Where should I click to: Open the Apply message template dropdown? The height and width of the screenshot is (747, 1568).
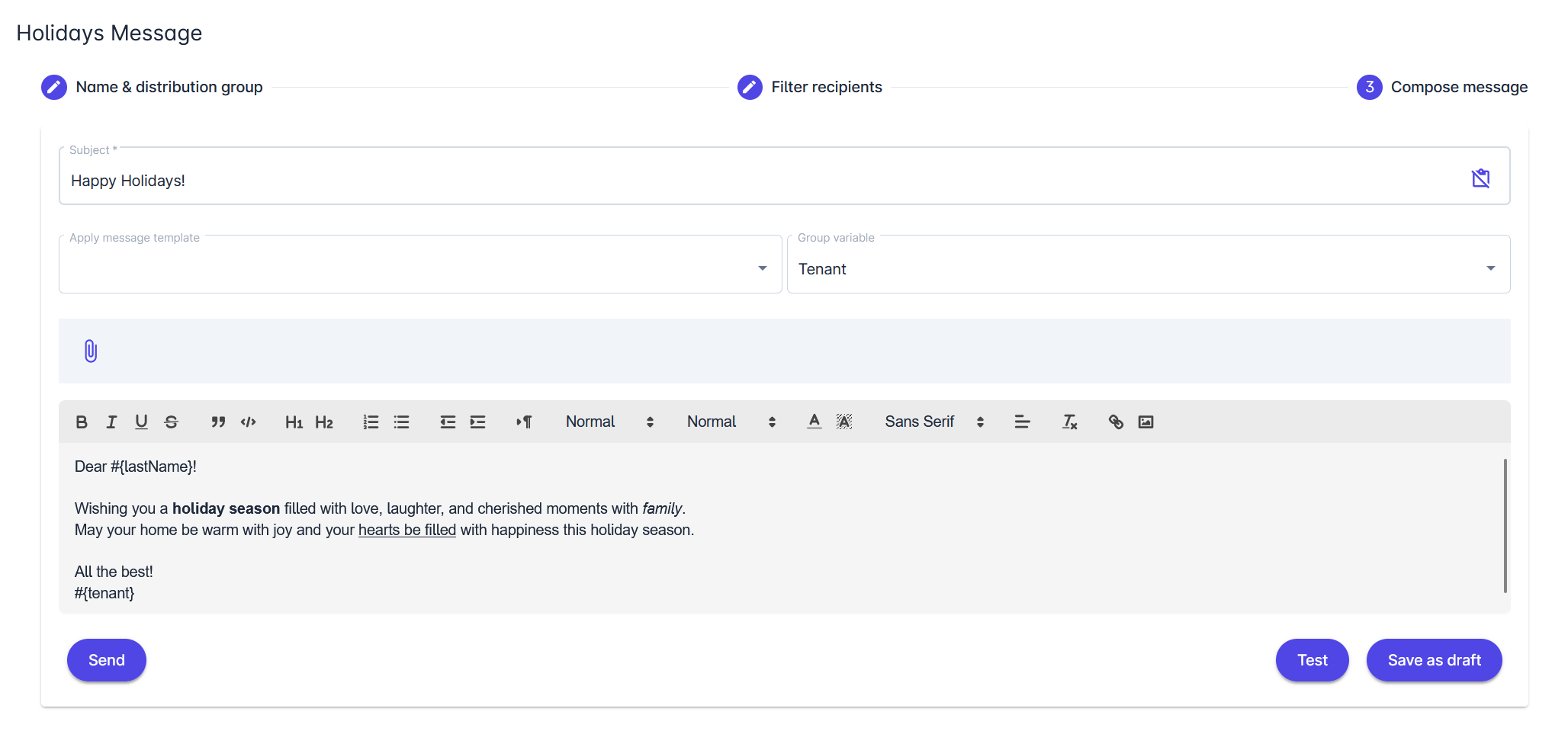(x=419, y=268)
